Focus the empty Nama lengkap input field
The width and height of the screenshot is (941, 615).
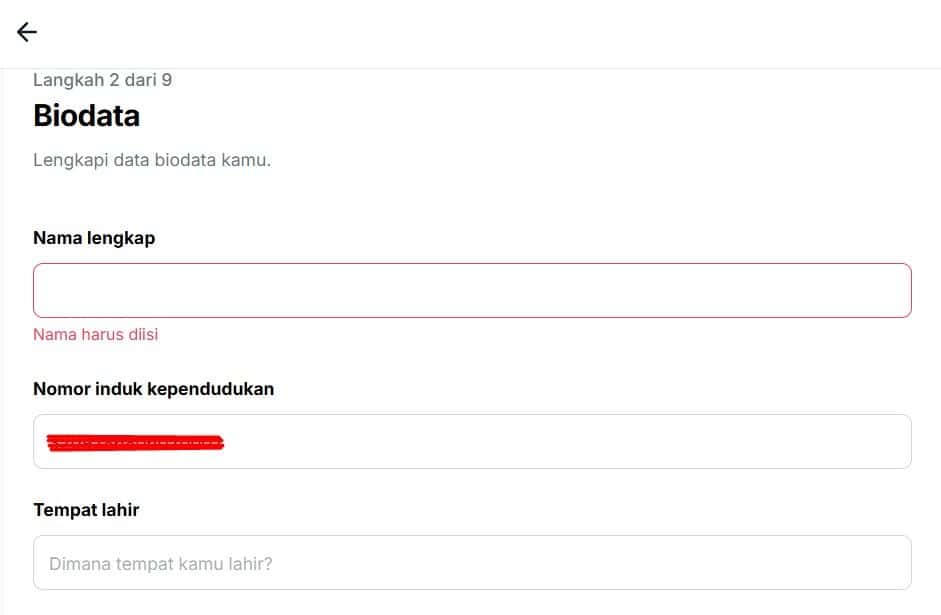[x=472, y=290]
